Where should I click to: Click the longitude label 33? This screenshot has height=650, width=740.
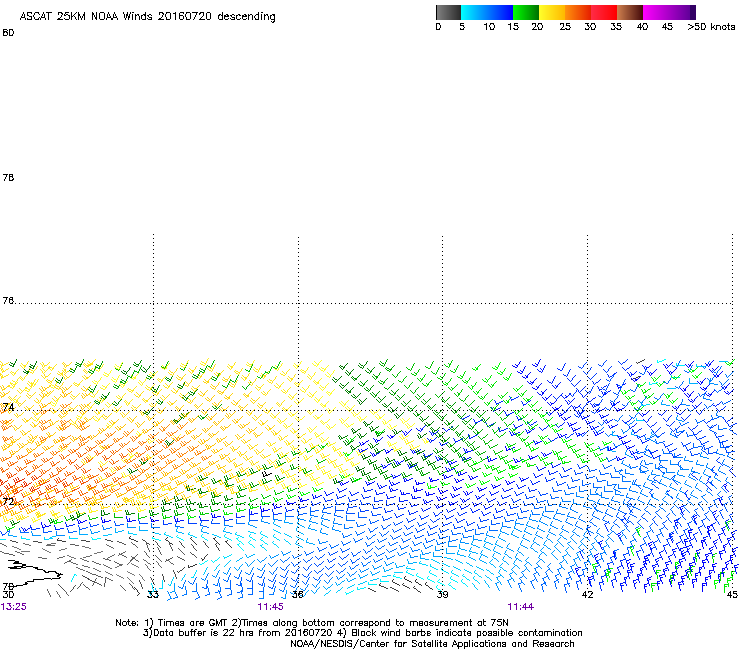[x=153, y=594]
